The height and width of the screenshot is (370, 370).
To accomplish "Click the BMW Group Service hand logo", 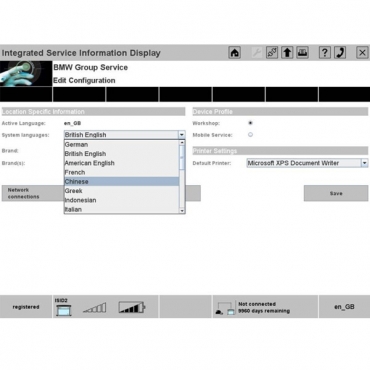I will click(x=26, y=73).
